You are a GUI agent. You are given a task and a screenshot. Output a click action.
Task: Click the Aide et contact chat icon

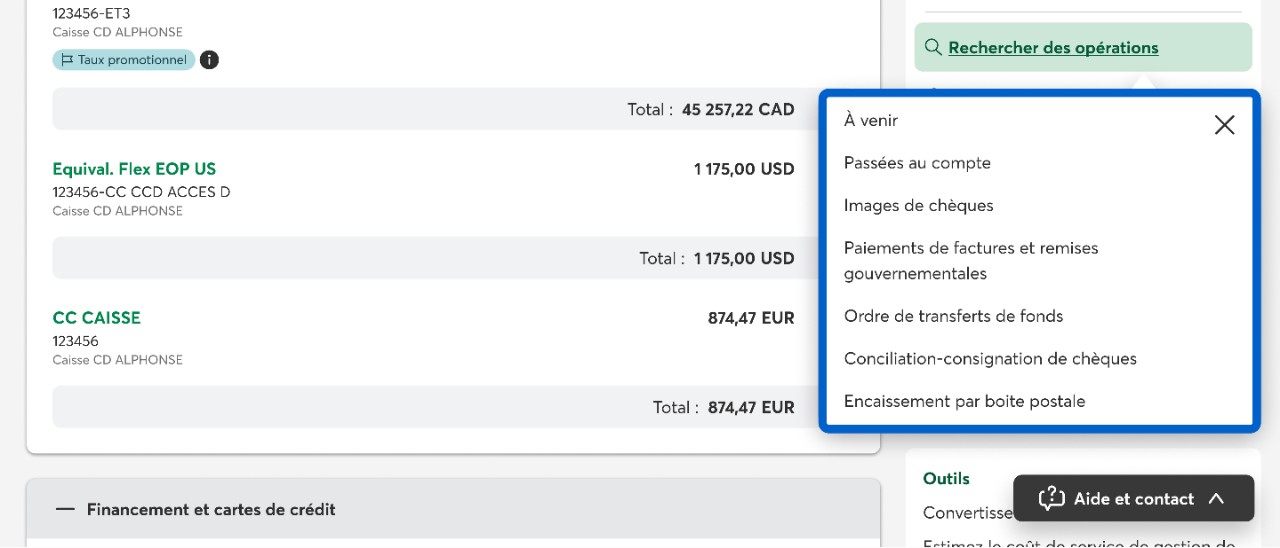click(1051, 498)
